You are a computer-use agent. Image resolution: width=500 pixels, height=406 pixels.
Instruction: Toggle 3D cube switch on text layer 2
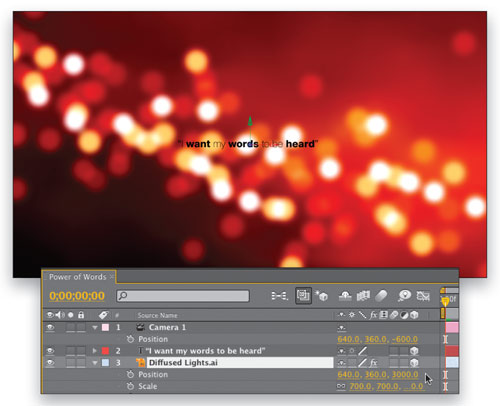414,351
